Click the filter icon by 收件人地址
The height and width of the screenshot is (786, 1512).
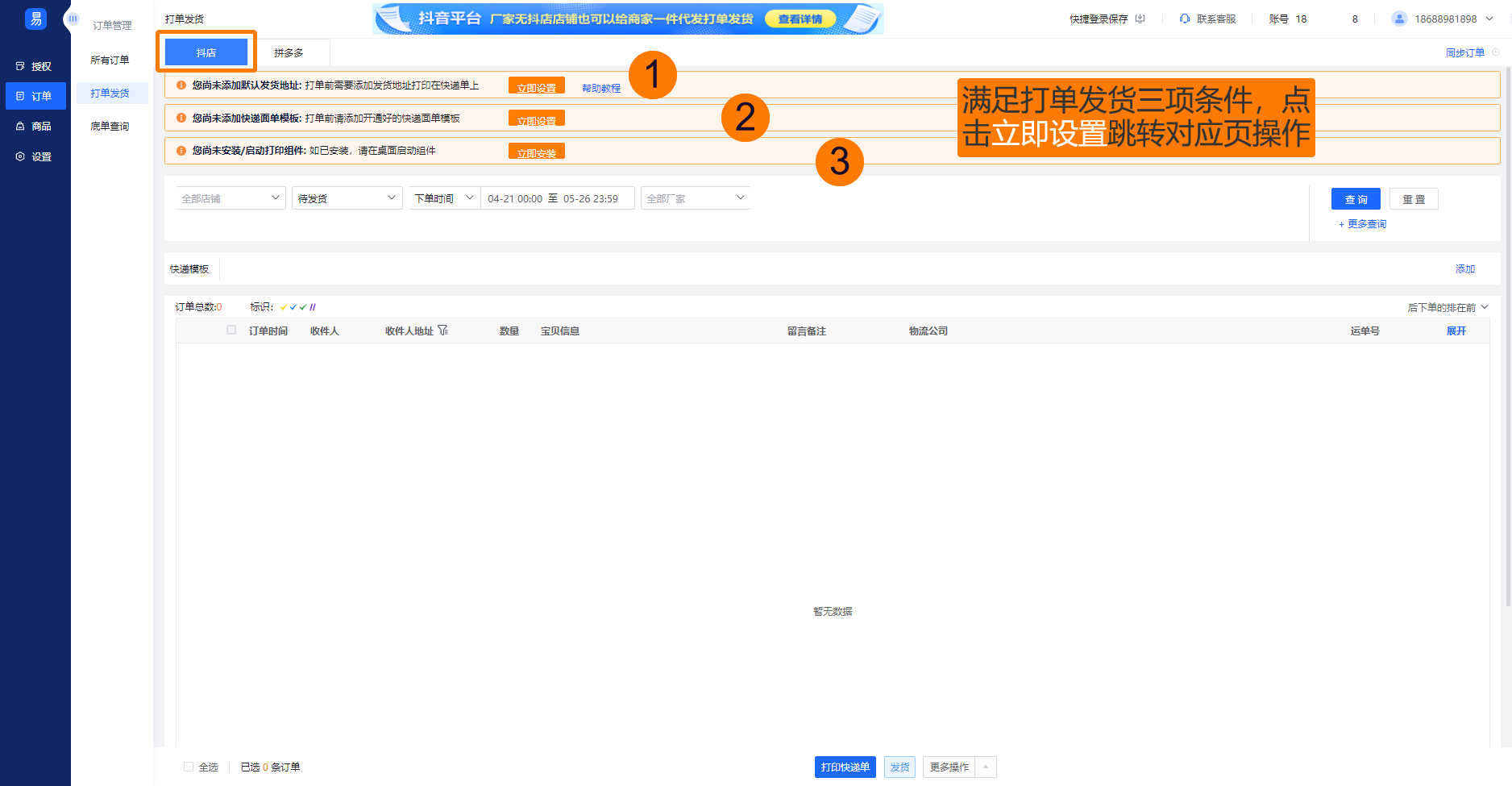pos(442,331)
